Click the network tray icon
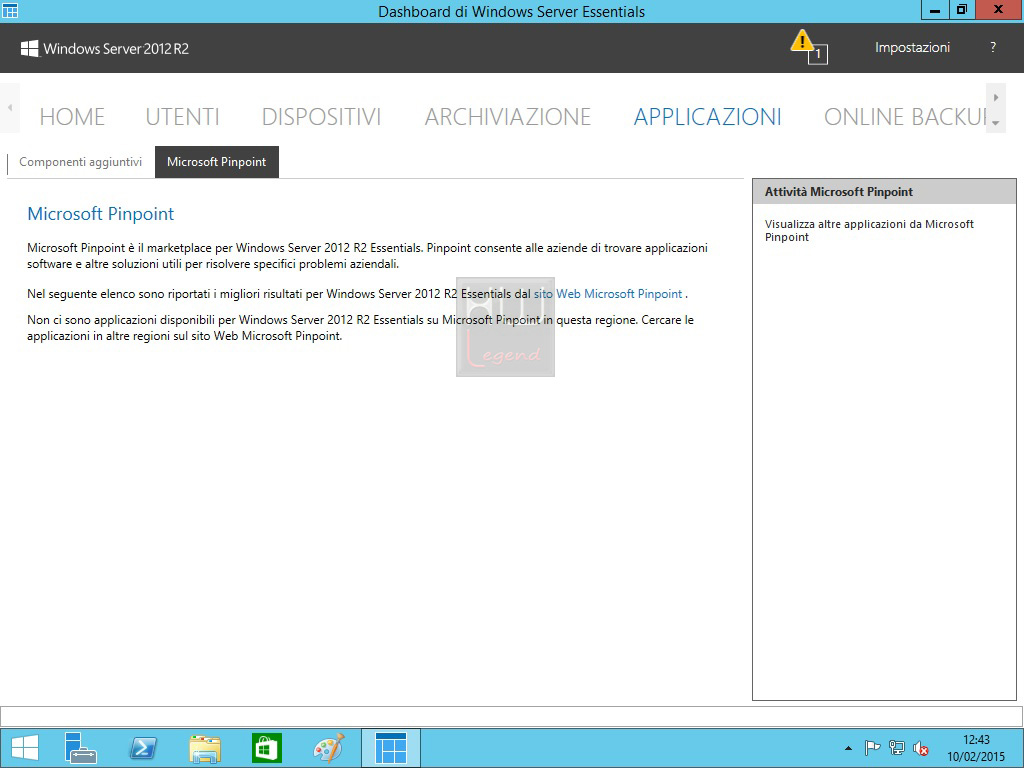This screenshot has height=768, width=1024. click(897, 748)
